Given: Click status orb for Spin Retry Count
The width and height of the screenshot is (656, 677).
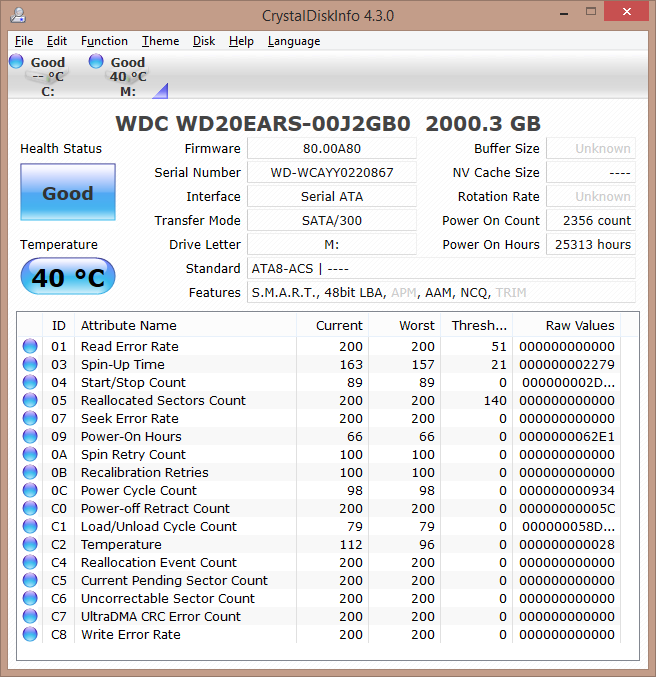Looking at the screenshot, I should (30, 454).
